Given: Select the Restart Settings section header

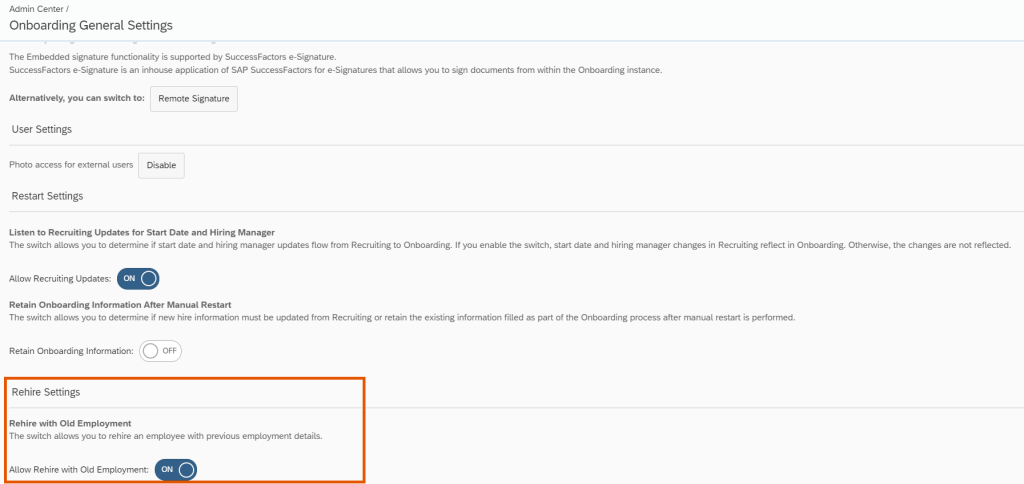Looking at the screenshot, I should coord(47,196).
